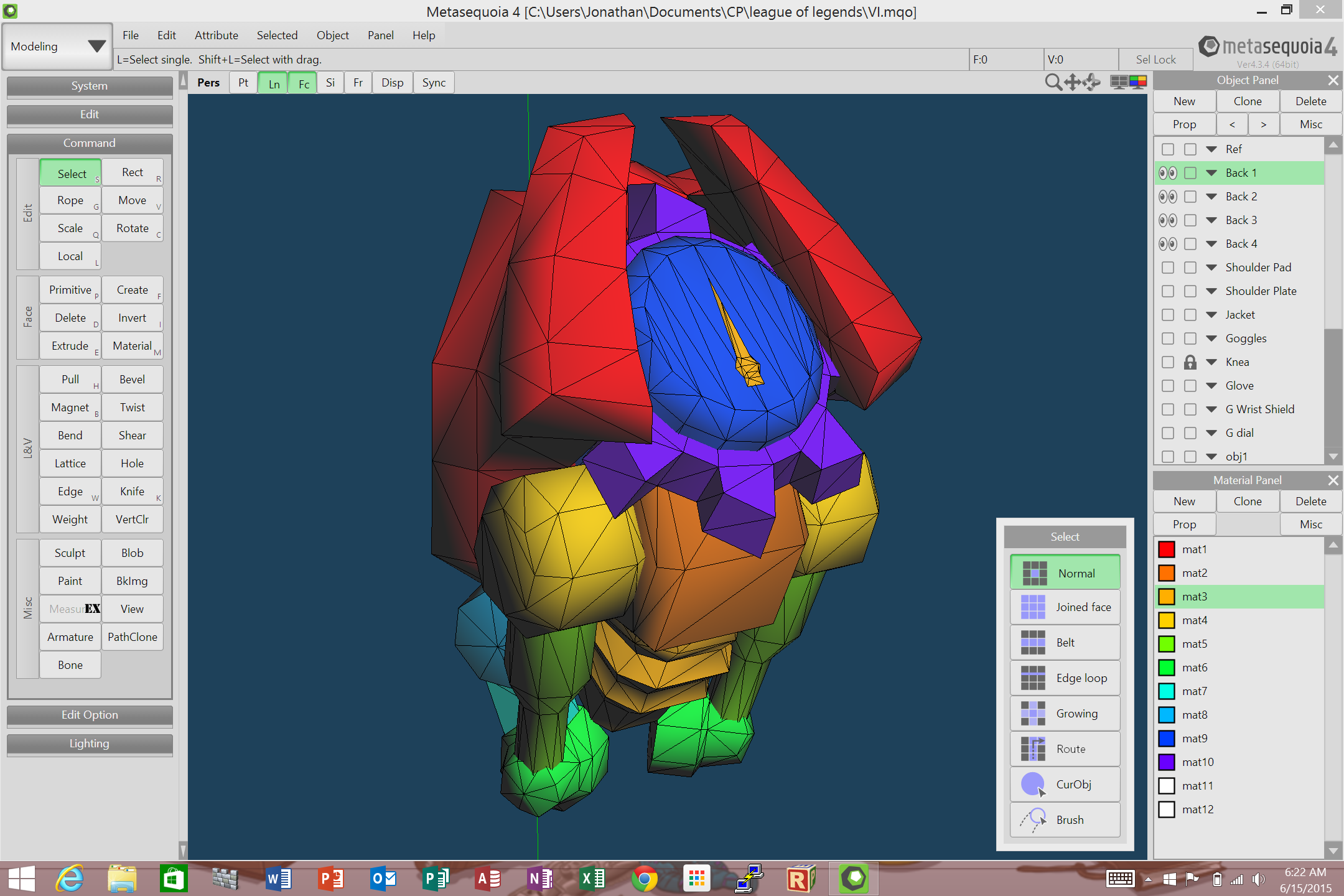Collapse the G Wrist Shield arrow
Viewport: 1344px width, 896px height.
pyautogui.click(x=1211, y=409)
